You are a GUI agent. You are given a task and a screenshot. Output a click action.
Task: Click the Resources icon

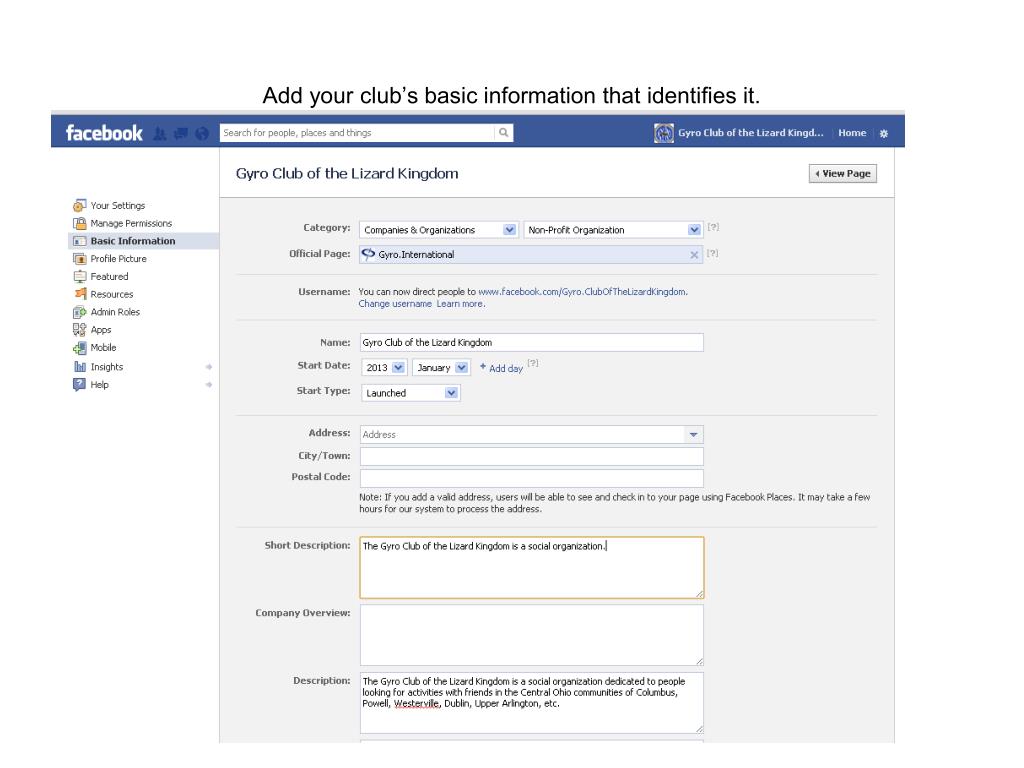tap(80, 294)
